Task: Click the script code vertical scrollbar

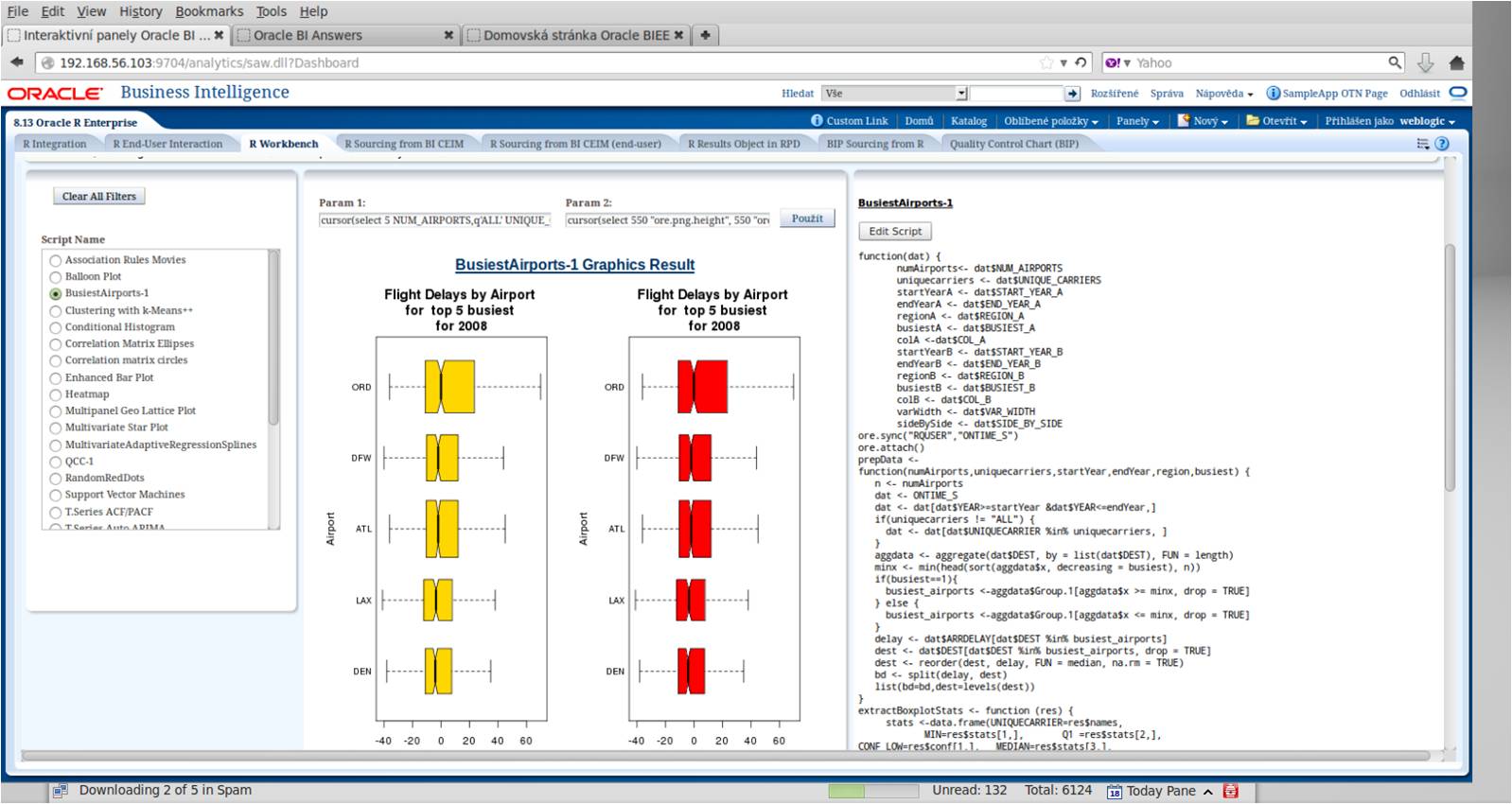Action: click(1450, 367)
